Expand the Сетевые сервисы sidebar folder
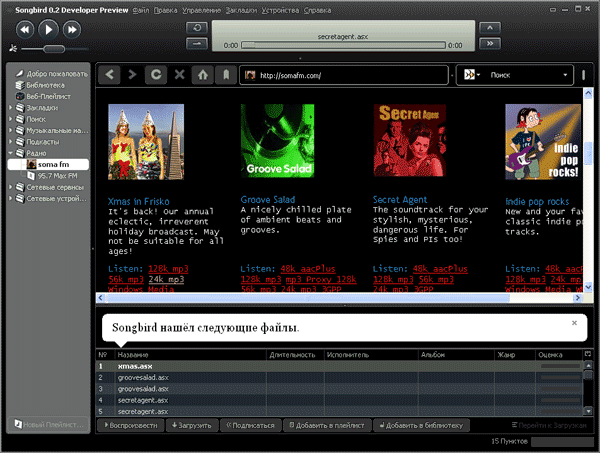This screenshot has width=600, height=453. (x=11, y=187)
